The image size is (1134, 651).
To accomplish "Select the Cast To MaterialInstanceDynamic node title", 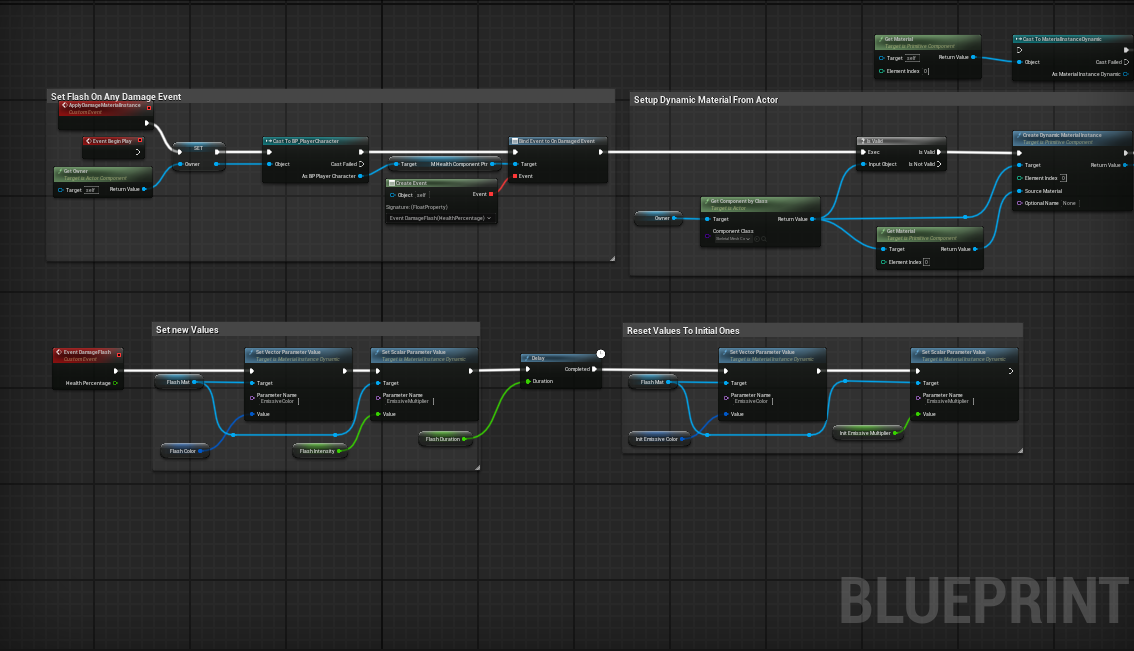I will tap(1062, 39).
